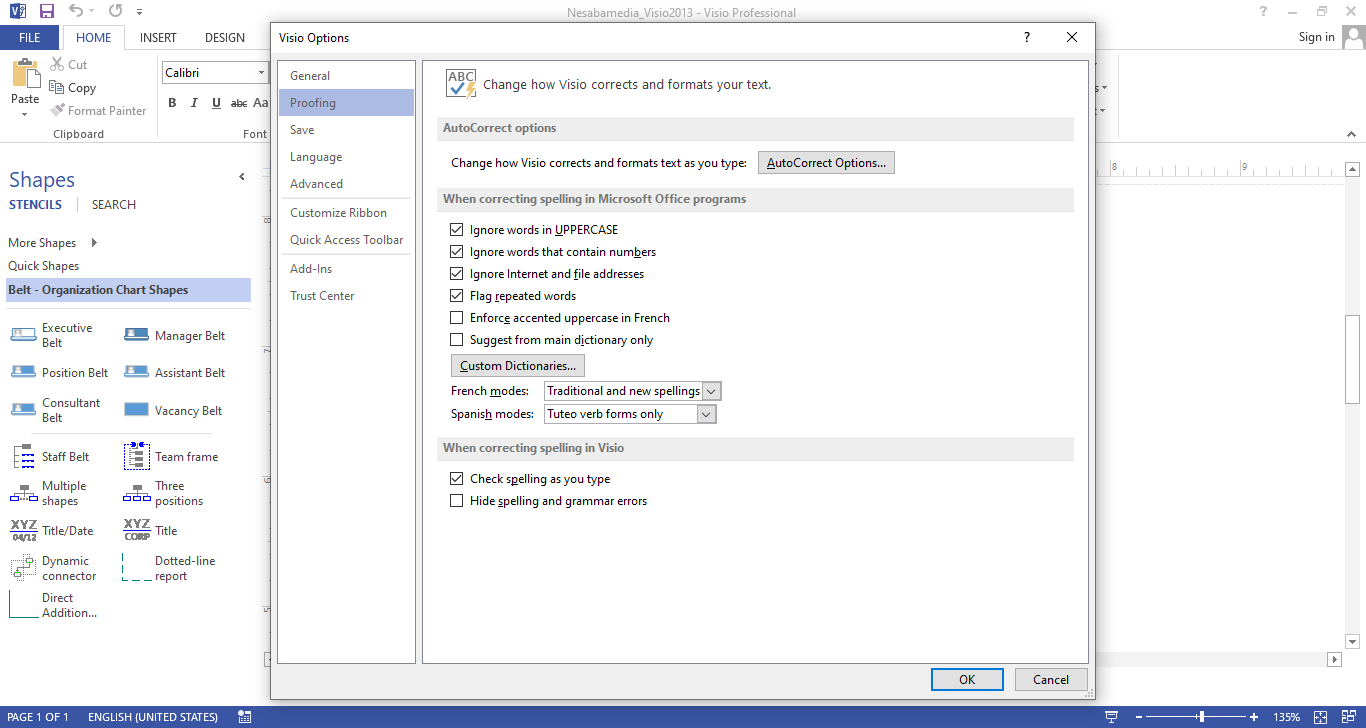
Task: Tick Hide spelling and grammar errors
Action: pos(457,501)
